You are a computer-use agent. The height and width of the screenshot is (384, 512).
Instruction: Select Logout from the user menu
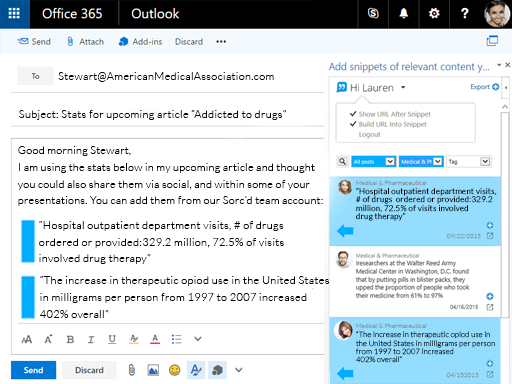[369, 134]
